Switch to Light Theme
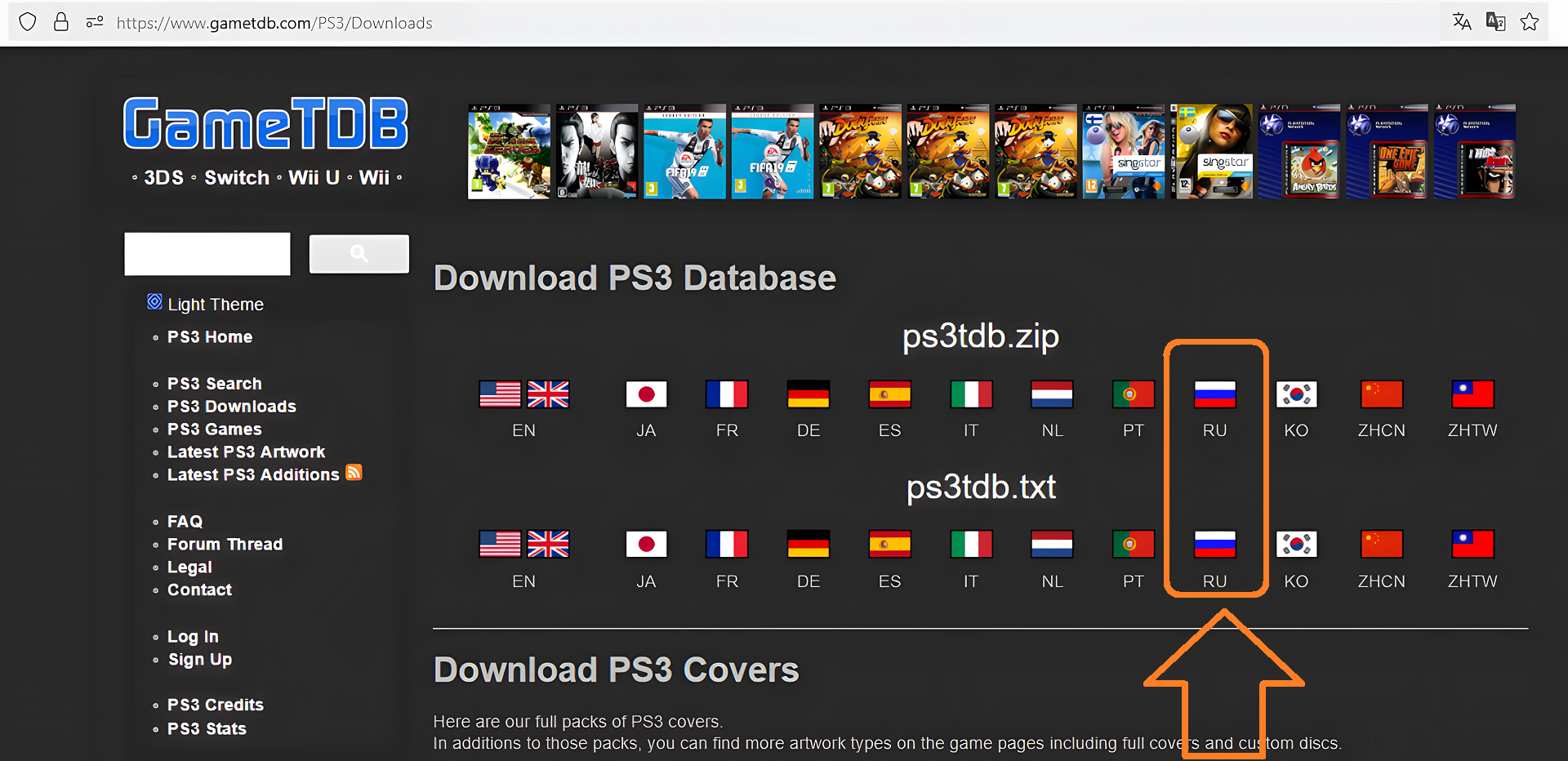This screenshot has width=1568, height=761. tap(216, 305)
